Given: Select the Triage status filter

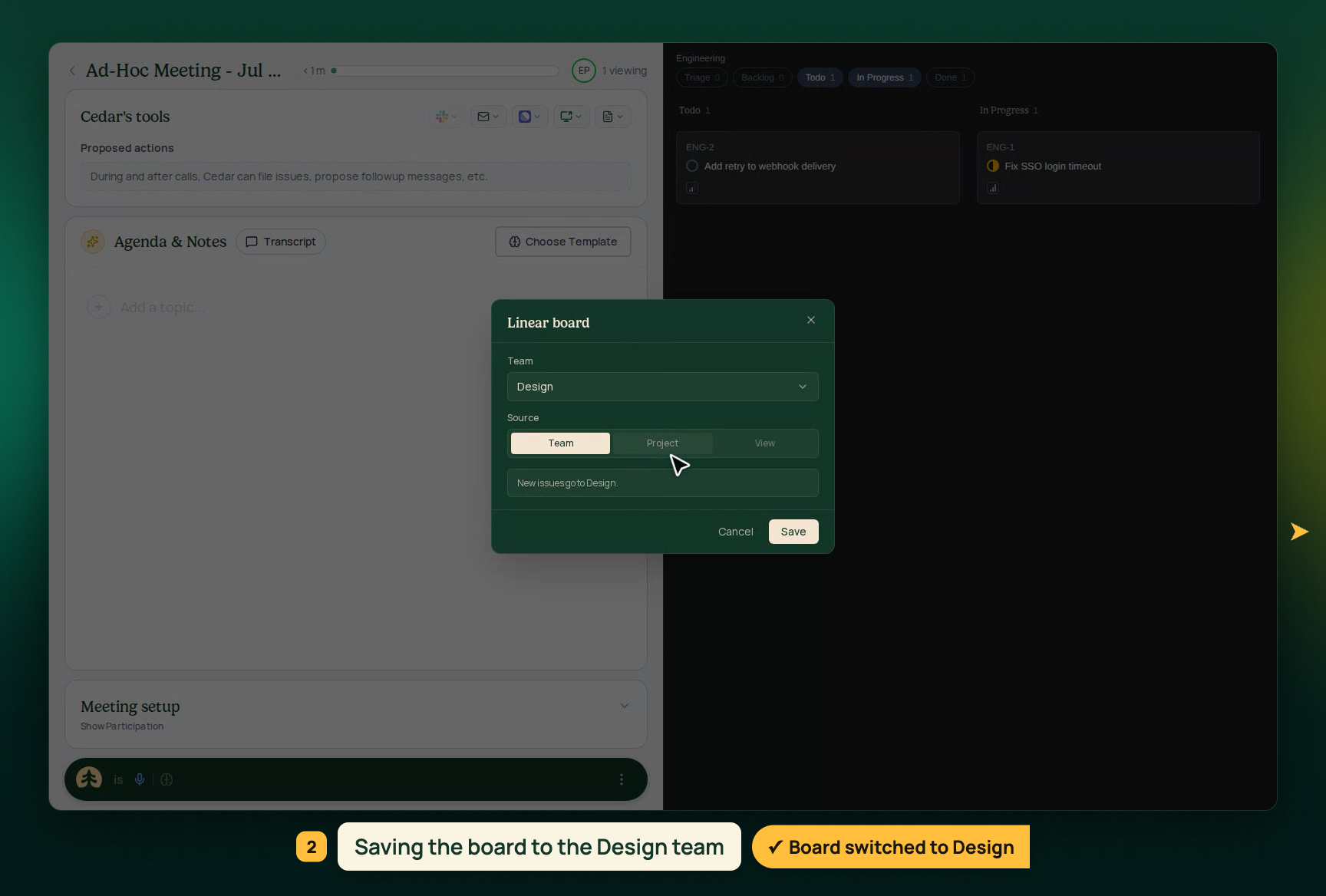Looking at the screenshot, I should coord(701,77).
